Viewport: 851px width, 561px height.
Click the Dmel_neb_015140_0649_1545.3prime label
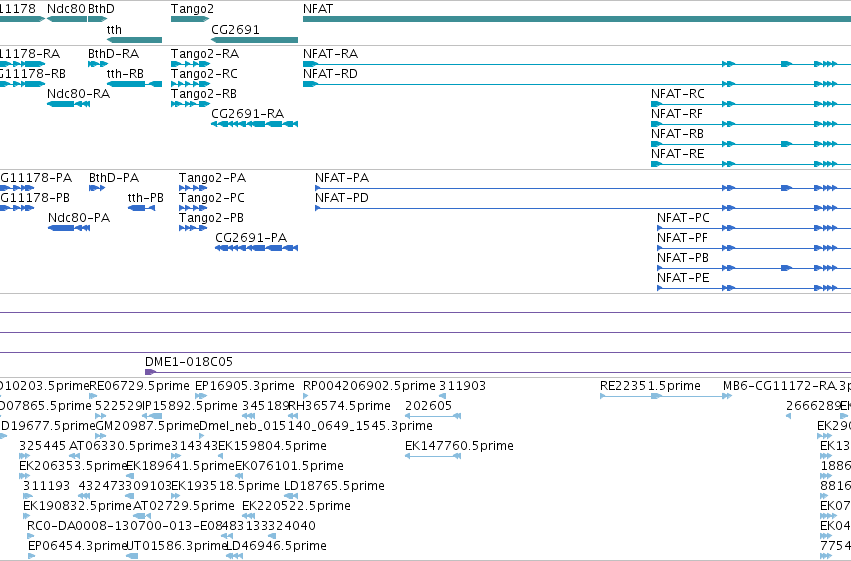coord(316,426)
